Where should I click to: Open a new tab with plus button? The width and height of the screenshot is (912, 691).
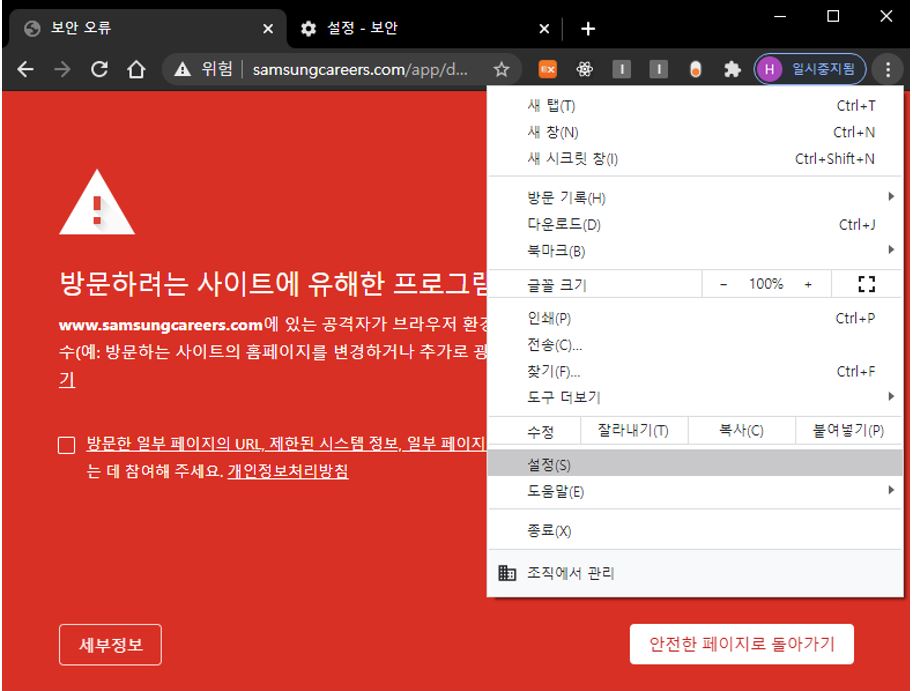pos(588,29)
